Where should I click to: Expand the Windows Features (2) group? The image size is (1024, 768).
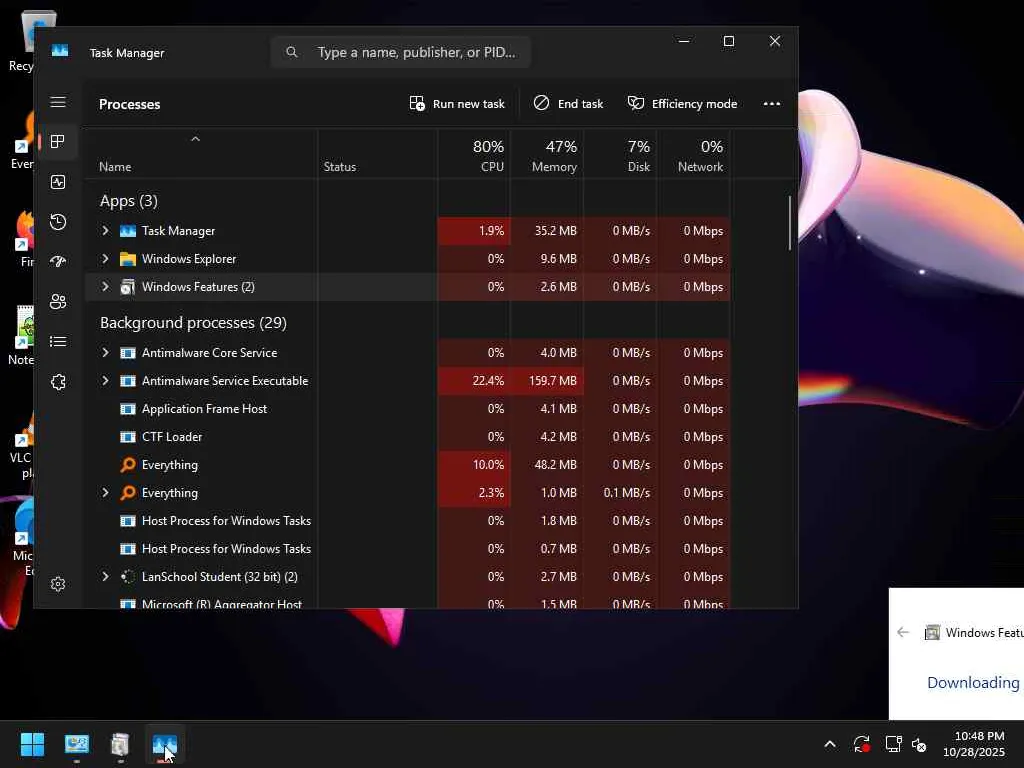point(105,287)
